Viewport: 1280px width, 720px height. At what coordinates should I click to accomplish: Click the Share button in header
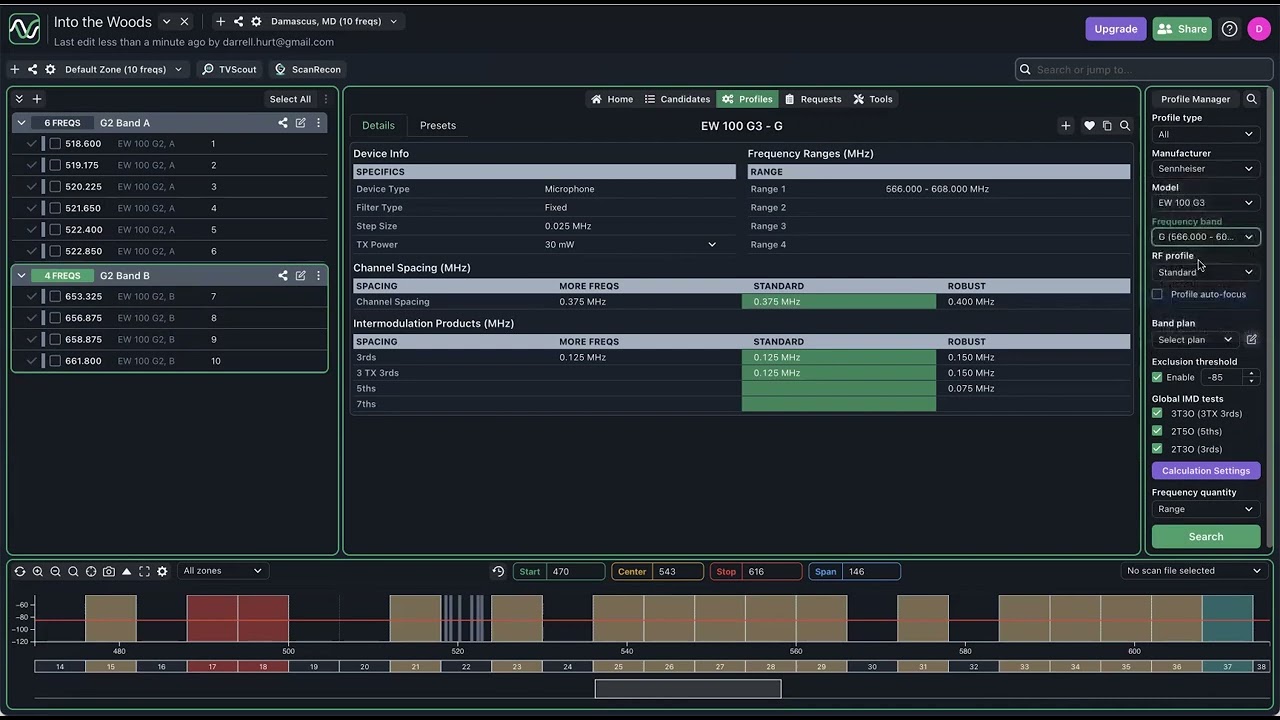(x=1182, y=29)
